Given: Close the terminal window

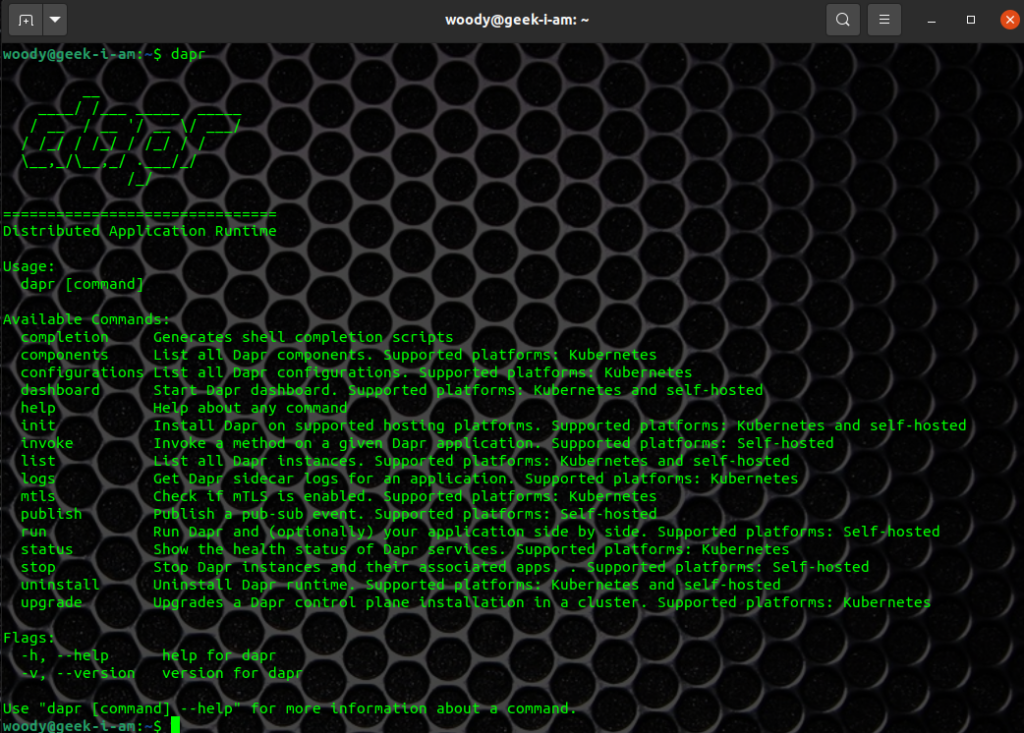Looking at the screenshot, I should pyautogui.click(x=1010, y=20).
